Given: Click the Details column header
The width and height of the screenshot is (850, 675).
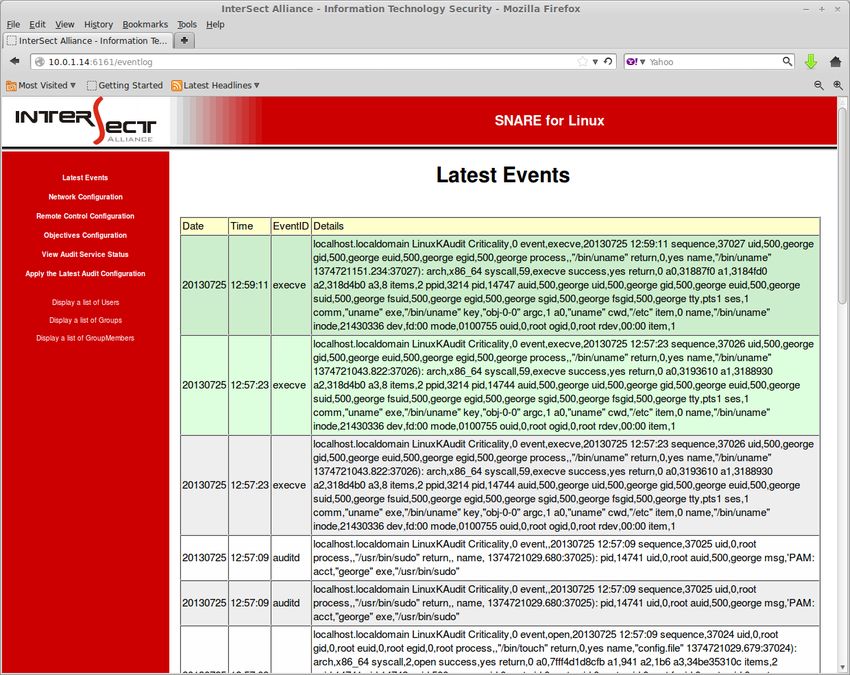Looking at the screenshot, I should [565, 226].
